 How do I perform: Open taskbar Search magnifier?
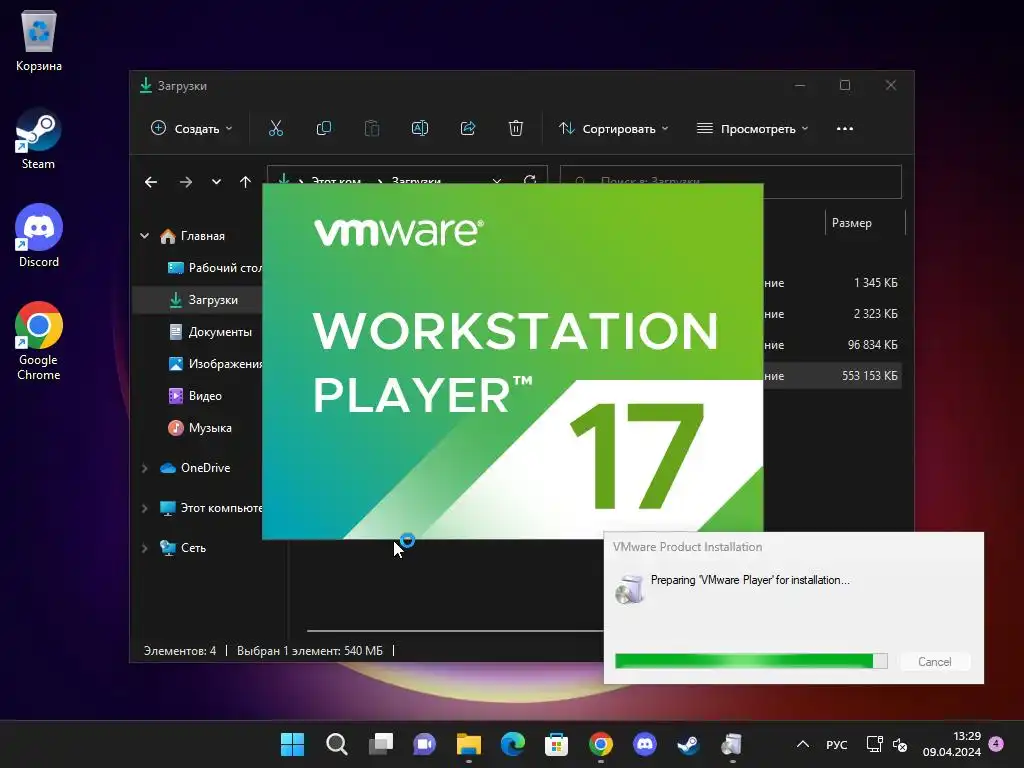pos(336,744)
